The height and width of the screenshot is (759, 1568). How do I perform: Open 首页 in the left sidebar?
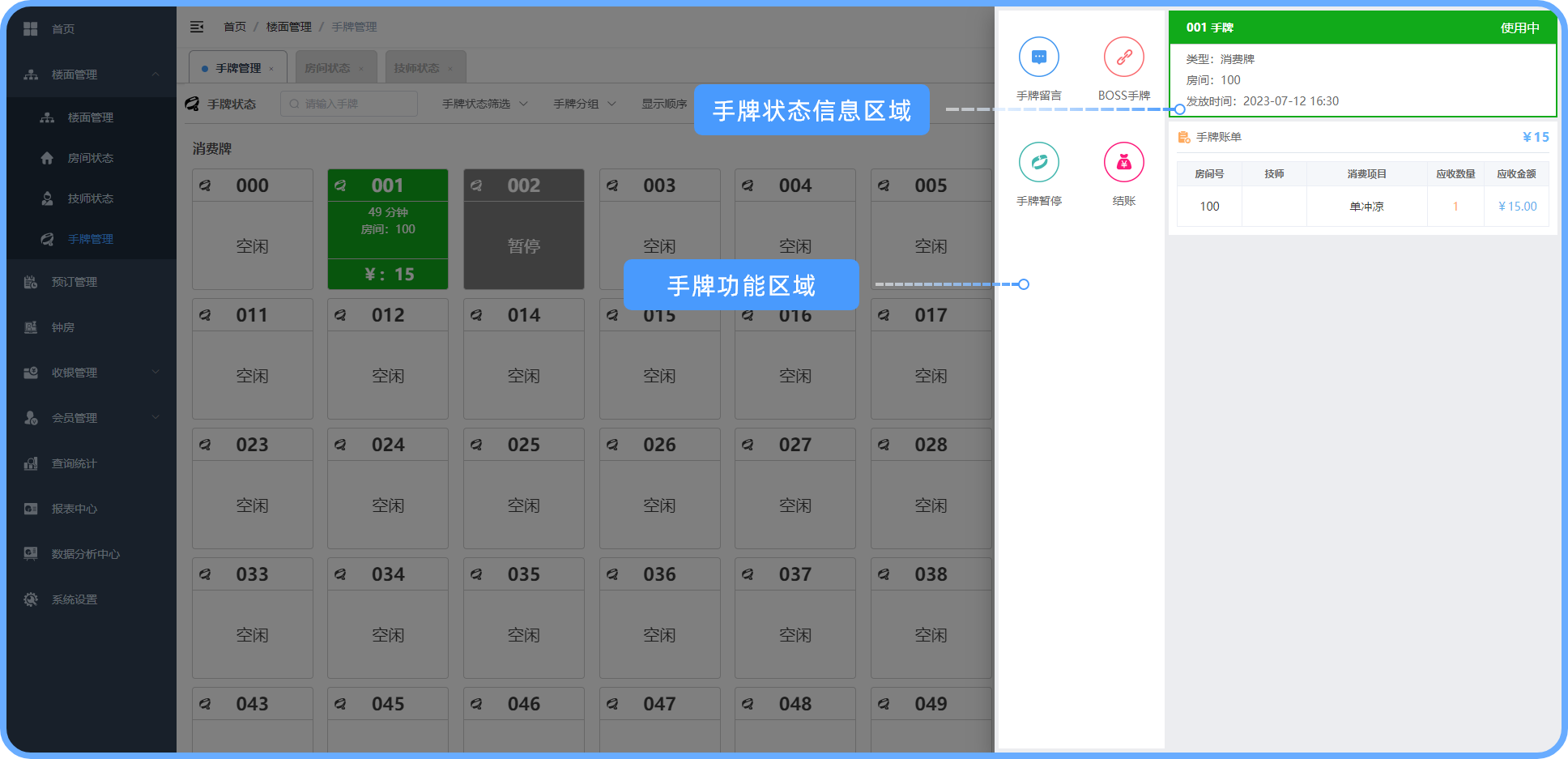coord(92,29)
